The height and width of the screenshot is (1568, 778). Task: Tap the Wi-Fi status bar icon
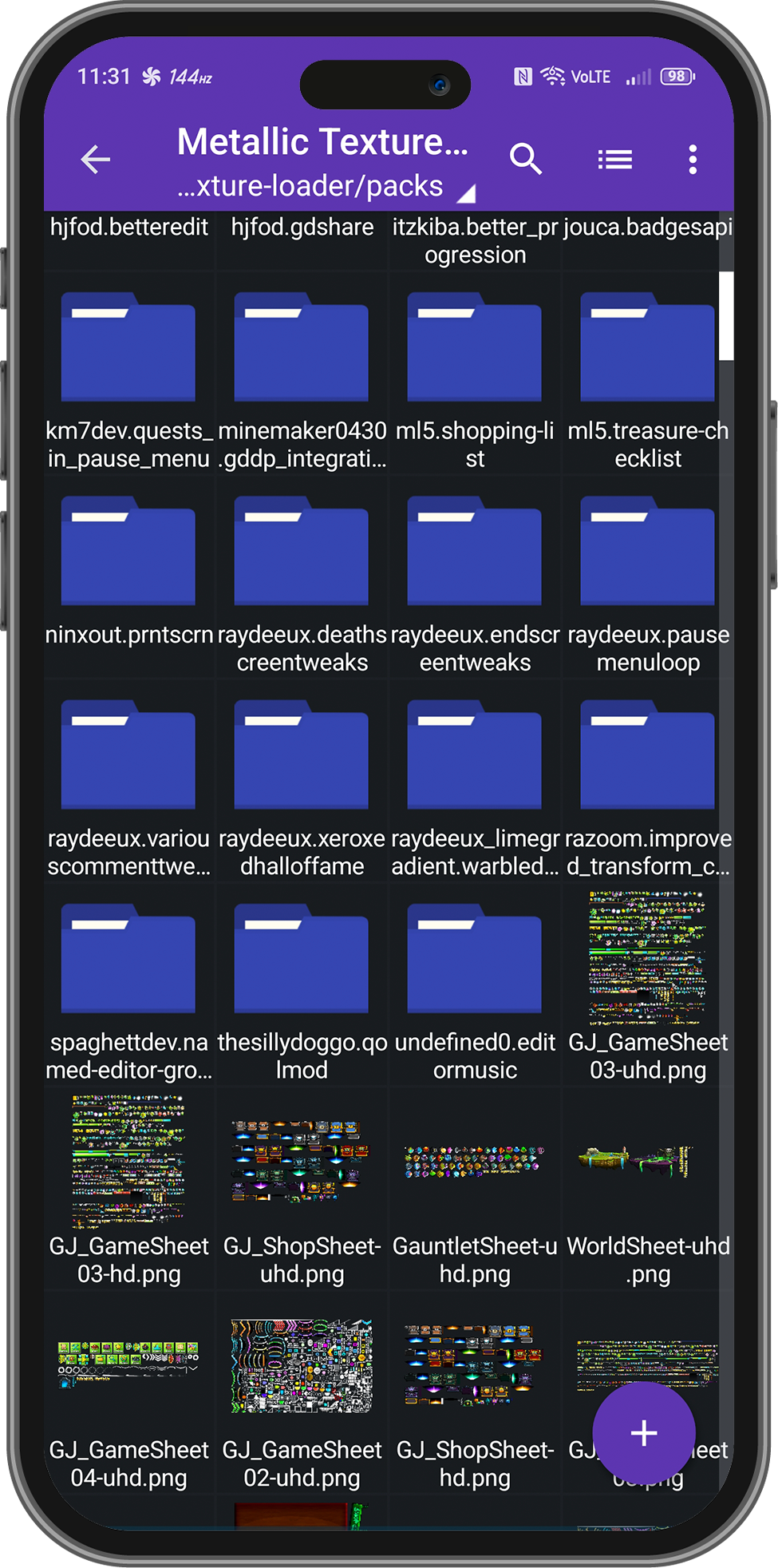coord(552,76)
